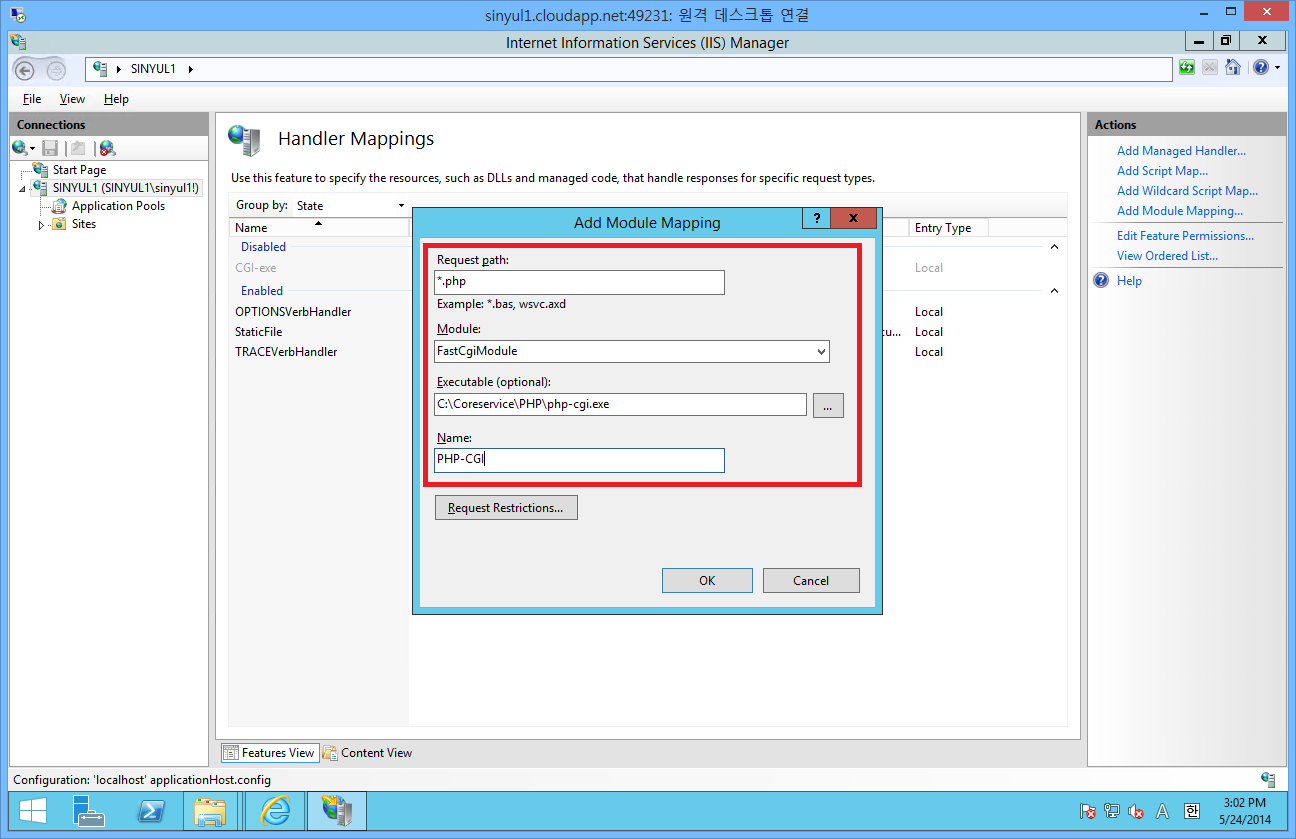Open the View menu
The image size is (1296, 839).
coord(72,99)
